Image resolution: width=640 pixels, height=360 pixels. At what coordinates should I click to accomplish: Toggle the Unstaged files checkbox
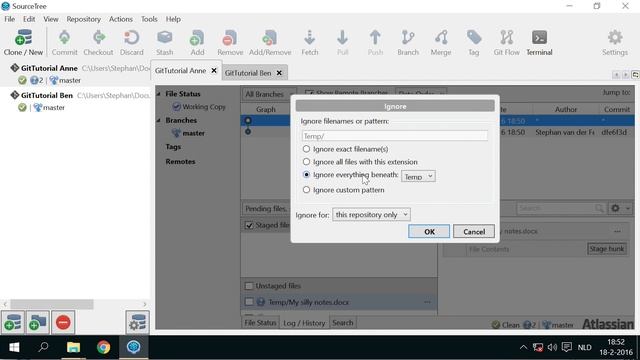point(249,286)
